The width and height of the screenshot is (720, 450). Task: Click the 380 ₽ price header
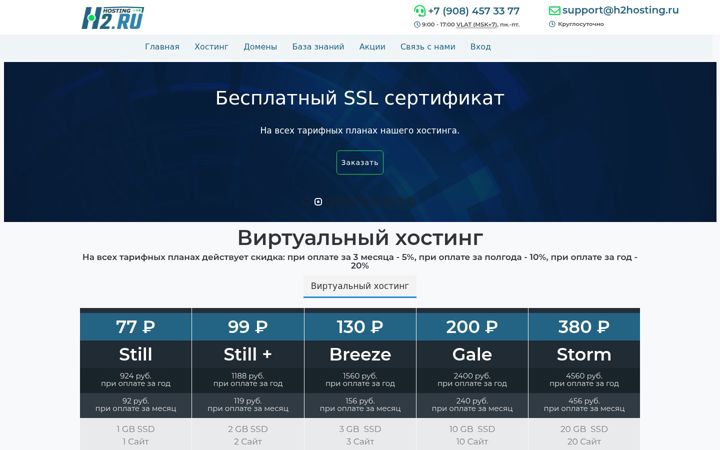tap(584, 327)
